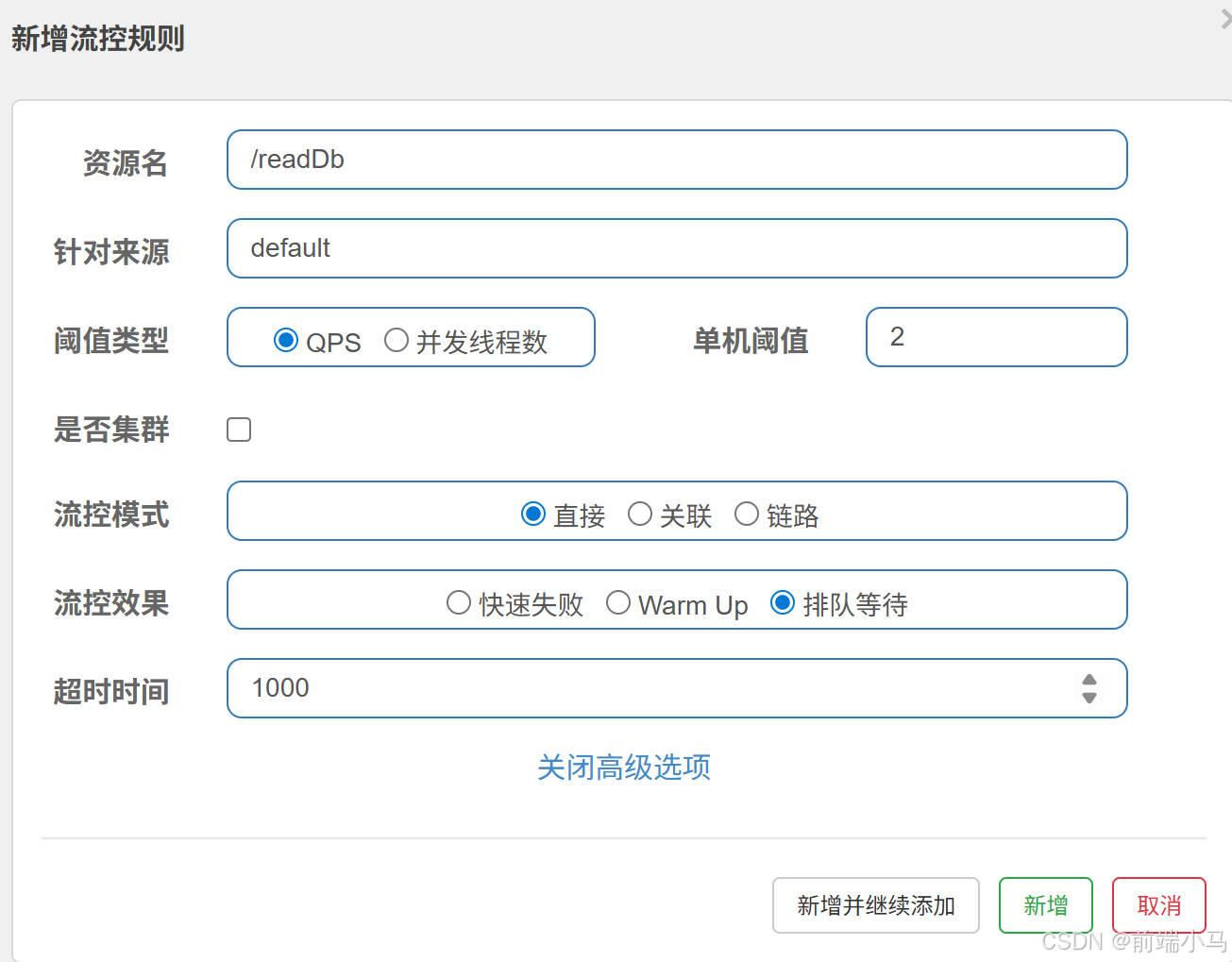The height and width of the screenshot is (962, 1232).
Task: Decrease timeout with the down stepper arrow
Action: (x=1089, y=698)
